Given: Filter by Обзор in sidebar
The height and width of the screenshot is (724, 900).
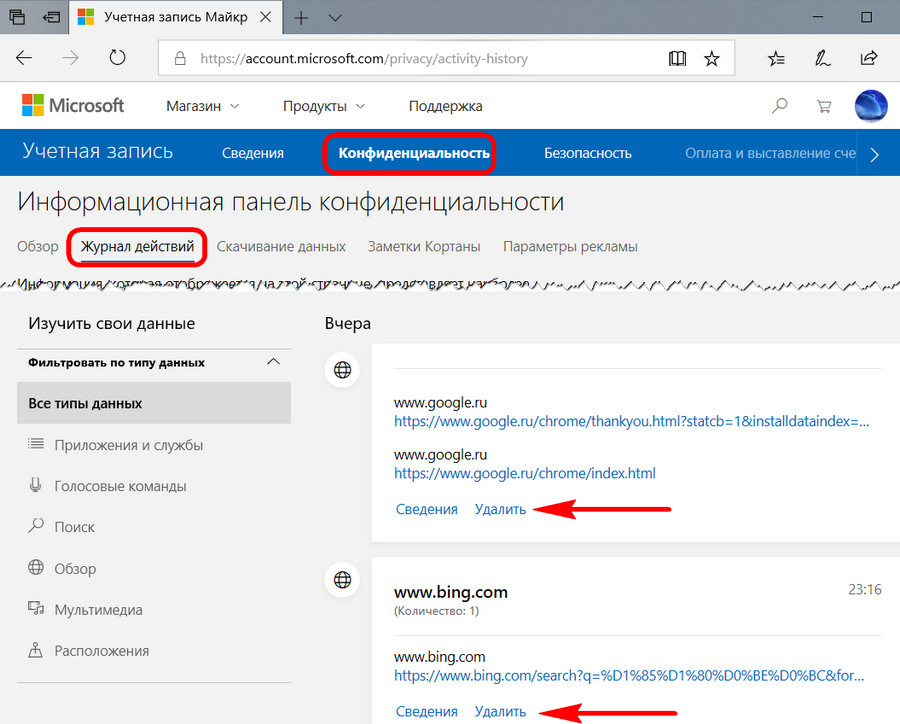Looking at the screenshot, I should (75, 569).
